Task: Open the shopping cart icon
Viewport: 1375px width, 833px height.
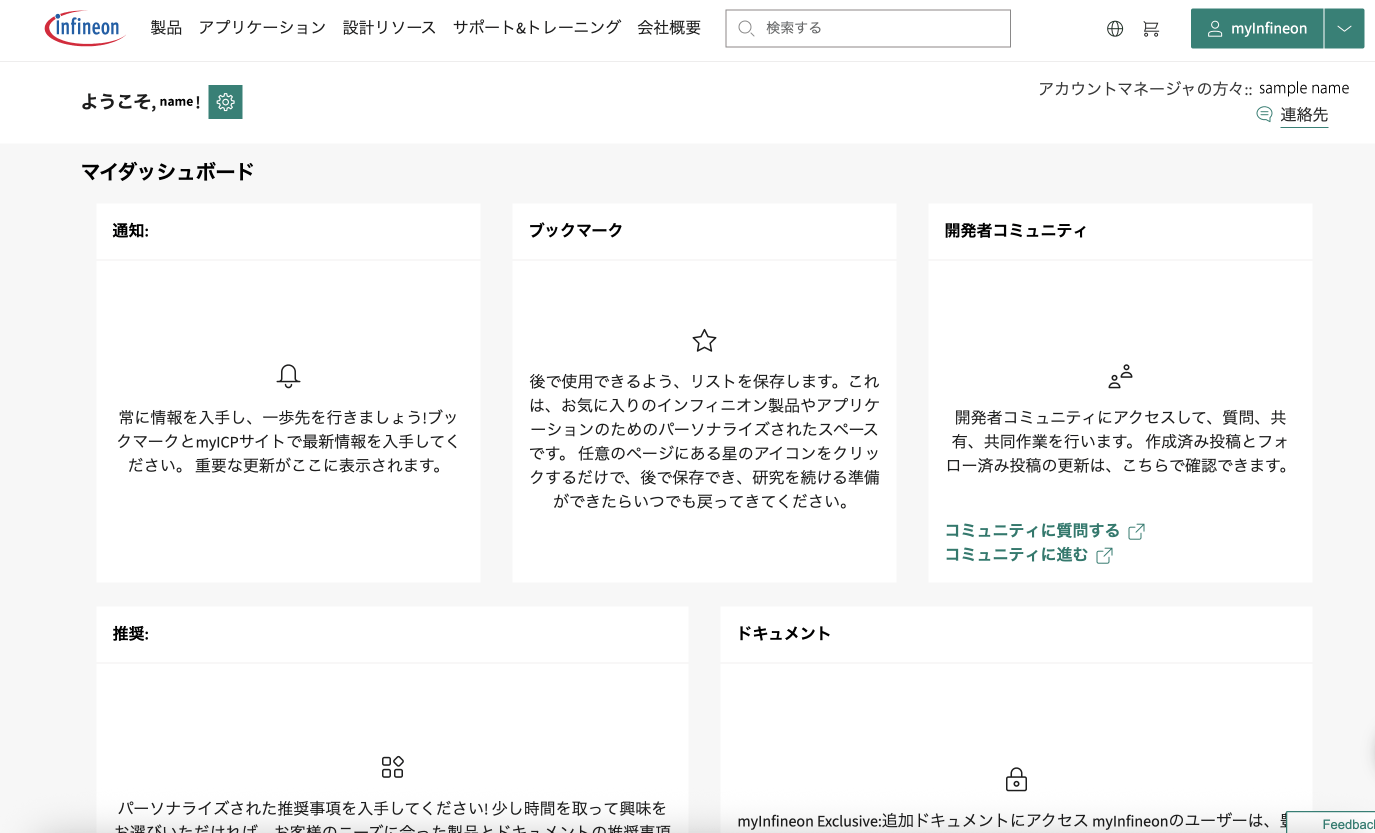Action: [x=1151, y=29]
